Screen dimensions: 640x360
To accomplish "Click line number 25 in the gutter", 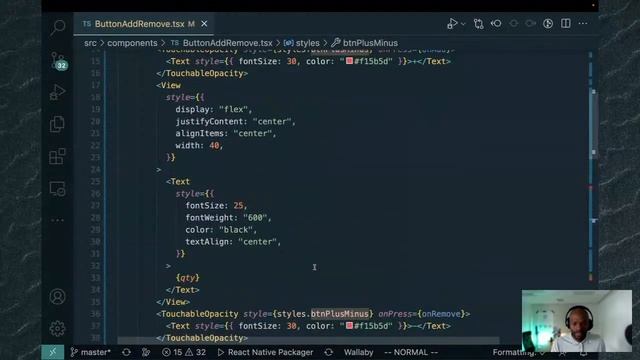I will [95, 182].
